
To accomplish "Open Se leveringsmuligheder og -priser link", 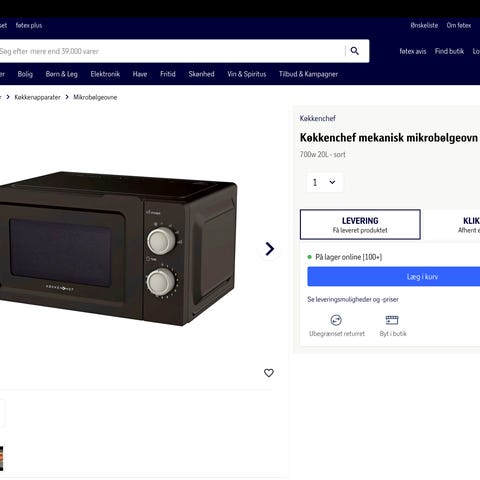I will [x=353, y=299].
